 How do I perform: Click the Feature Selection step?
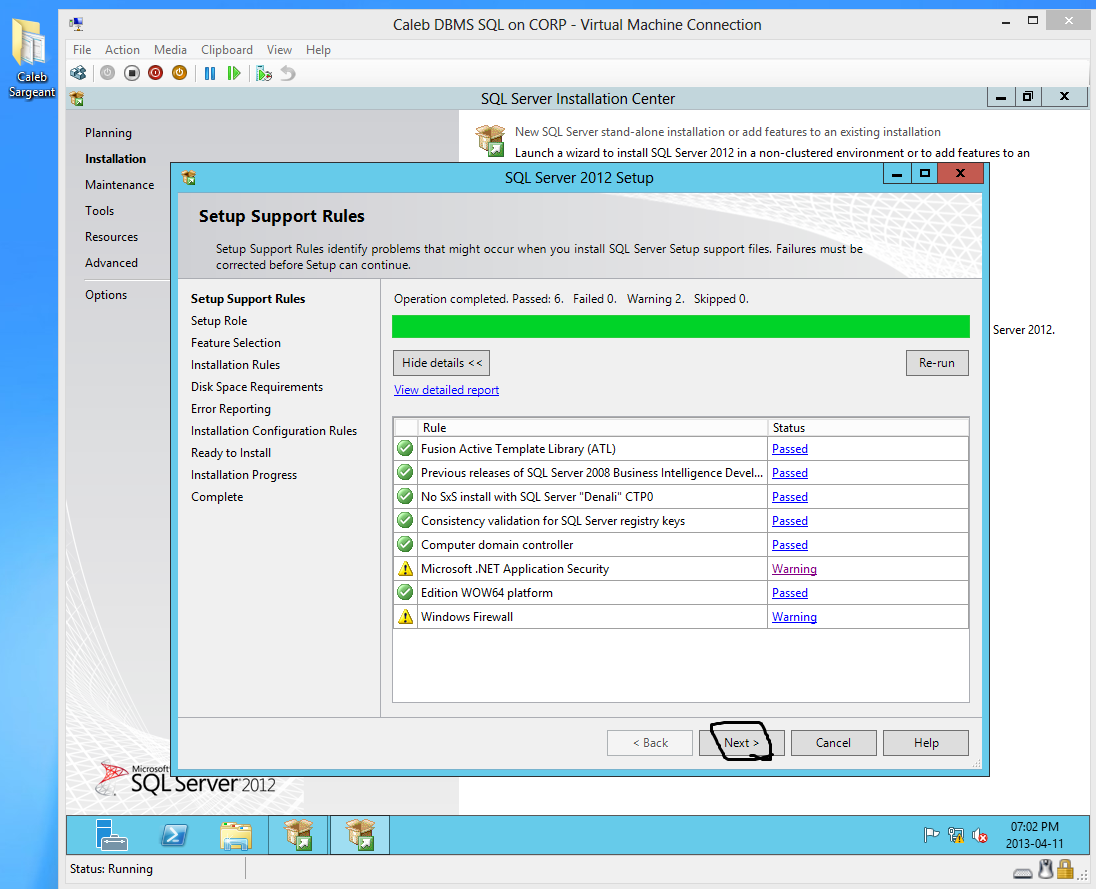[236, 342]
